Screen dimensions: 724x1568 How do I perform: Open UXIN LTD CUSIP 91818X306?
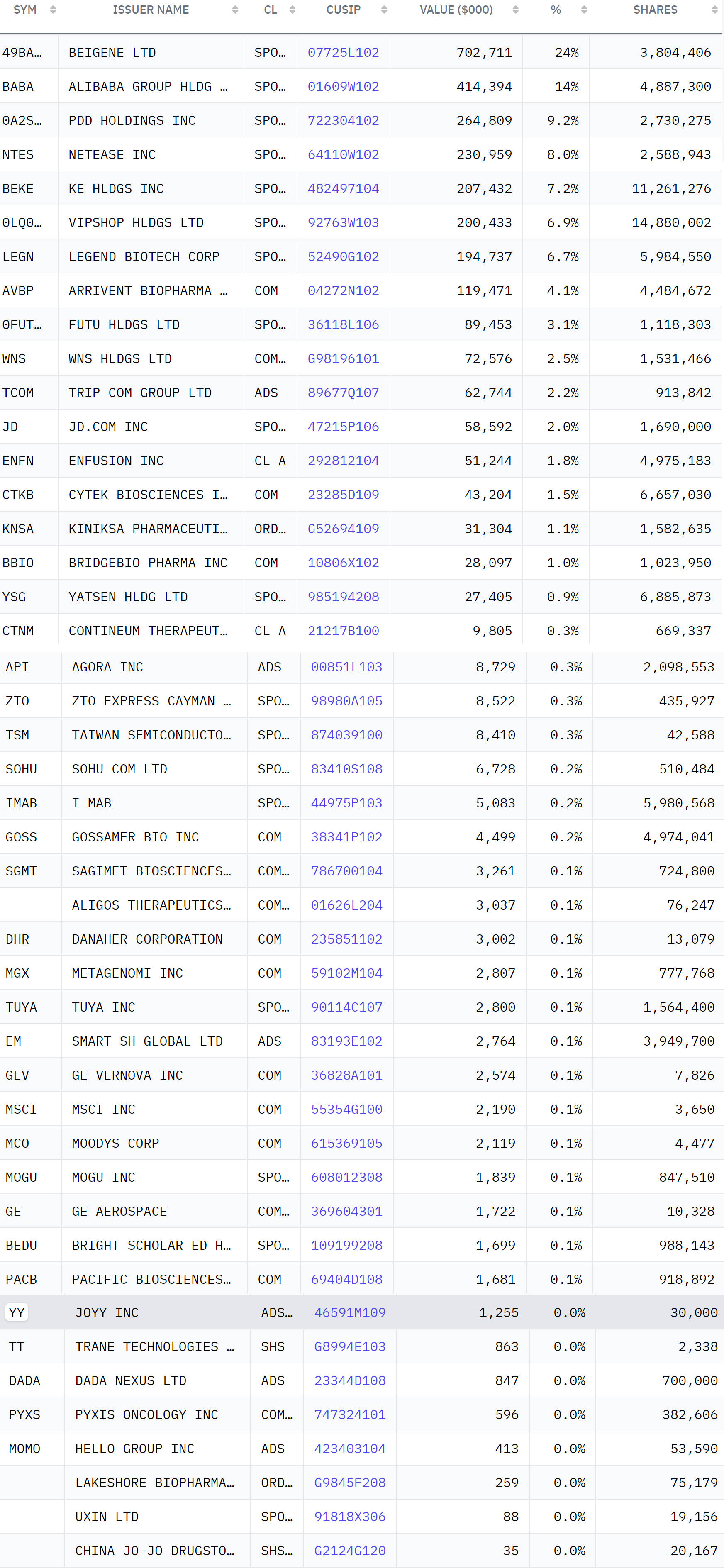click(x=349, y=1517)
